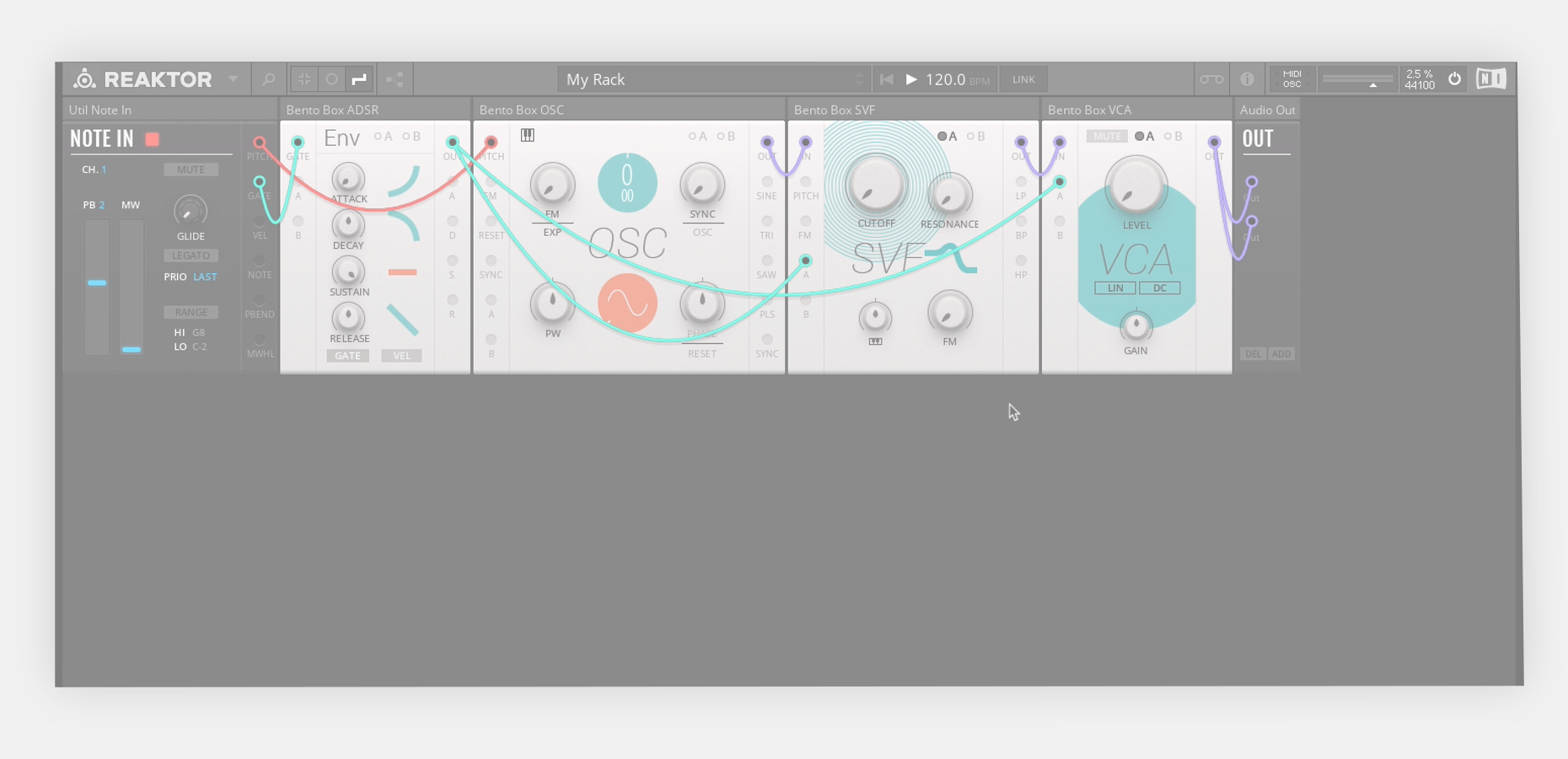Toggle the VEL button on ADSR
The width and height of the screenshot is (1568, 759).
pos(401,356)
